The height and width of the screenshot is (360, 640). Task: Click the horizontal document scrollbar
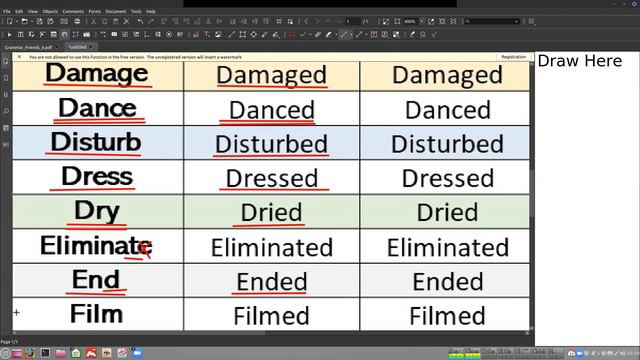click(271, 333)
